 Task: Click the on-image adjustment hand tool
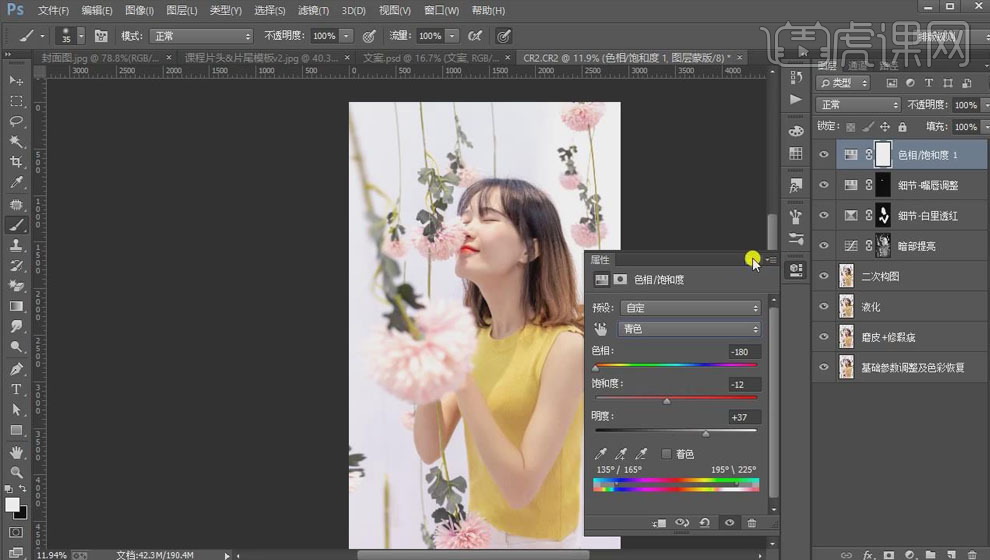point(601,329)
